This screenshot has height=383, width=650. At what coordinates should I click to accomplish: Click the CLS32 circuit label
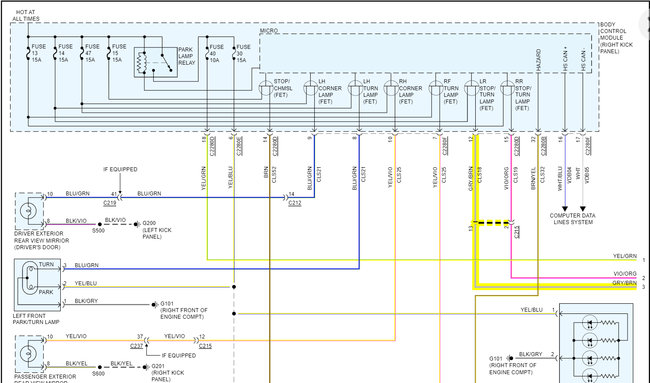[x=542, y=175]
